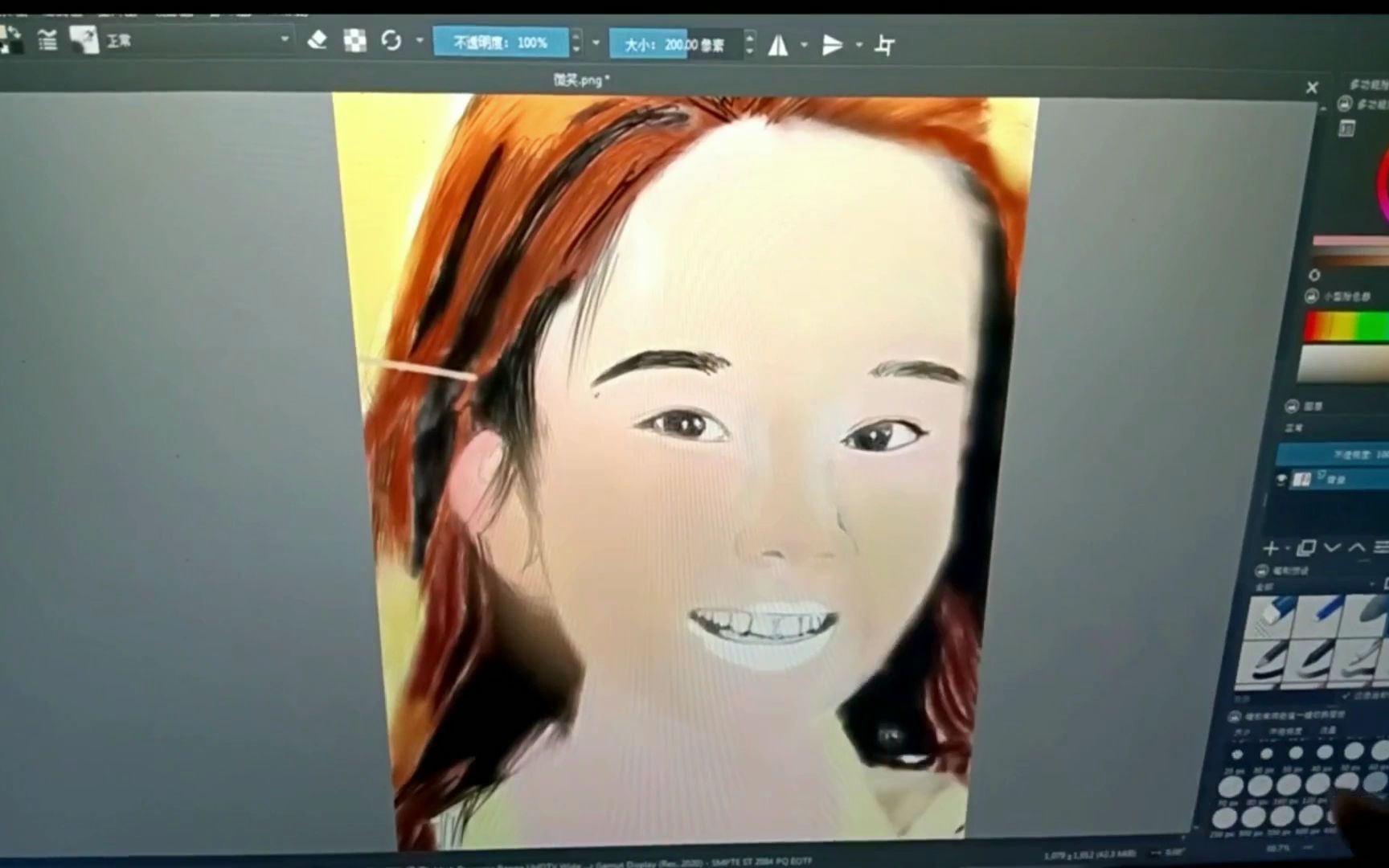1389x868 pixels.
Task: Open the color selector settings icon
Action: [x=1347, y=129]
